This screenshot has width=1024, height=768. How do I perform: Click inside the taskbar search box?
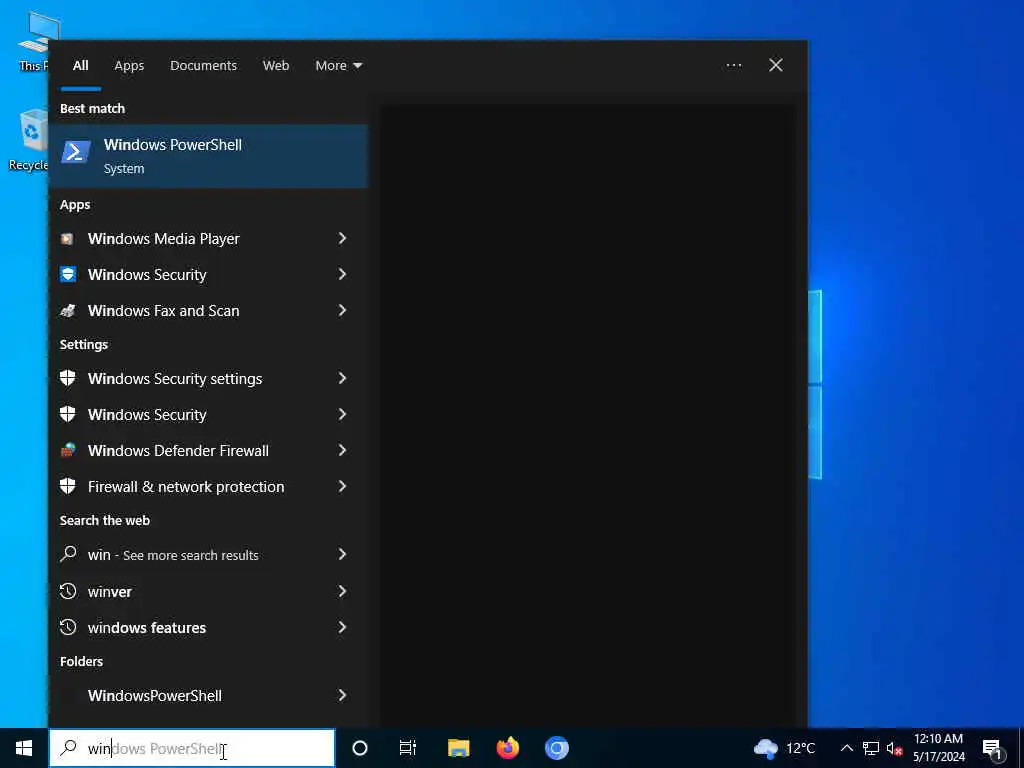coord(193,748)
